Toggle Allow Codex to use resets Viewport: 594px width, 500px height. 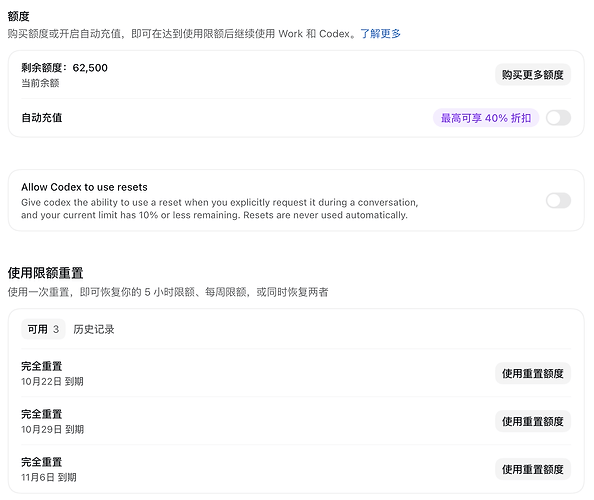coord(558,200)
